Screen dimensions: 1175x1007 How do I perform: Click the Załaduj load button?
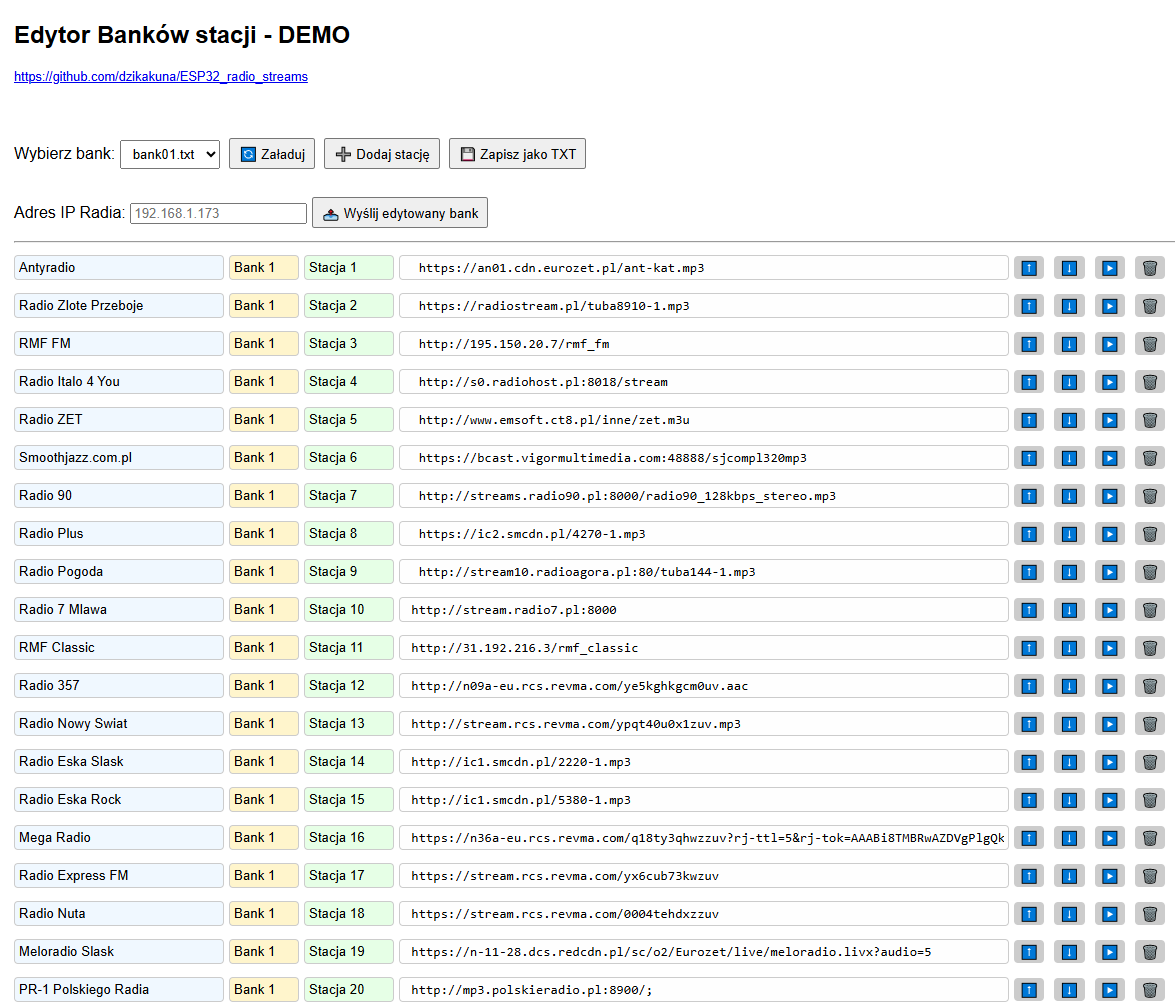click(x=272, y=154)
